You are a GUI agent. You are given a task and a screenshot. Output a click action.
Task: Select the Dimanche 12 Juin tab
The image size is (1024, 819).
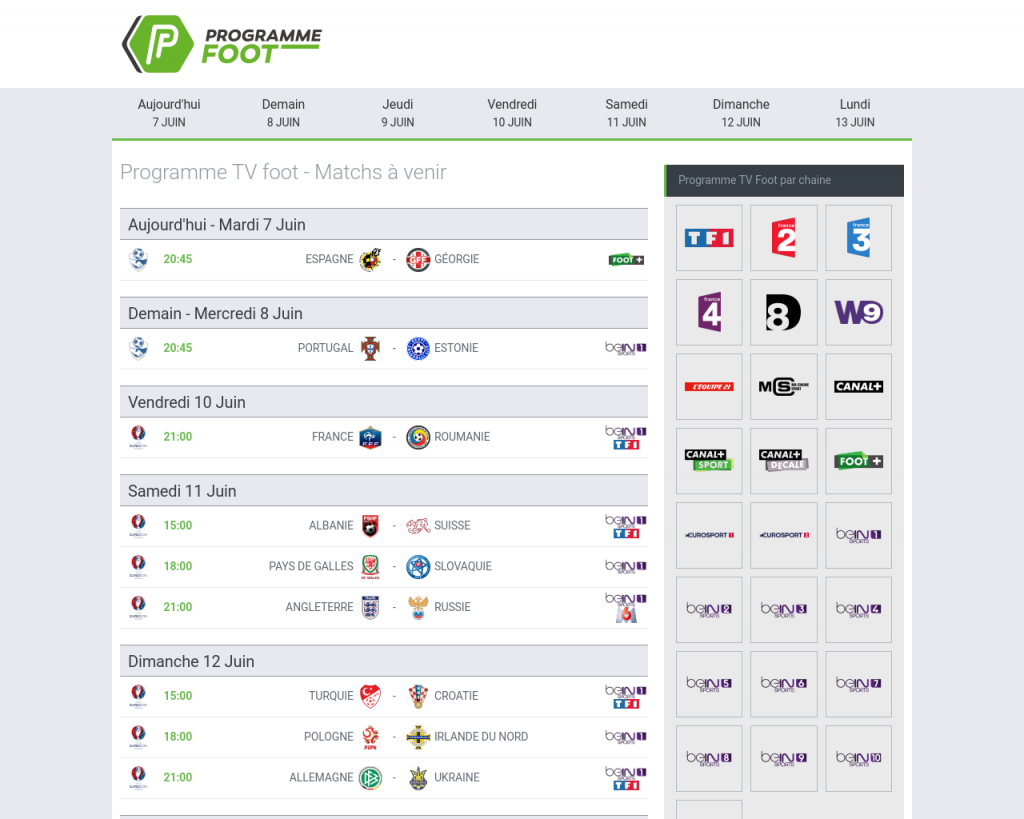(741, 113)
